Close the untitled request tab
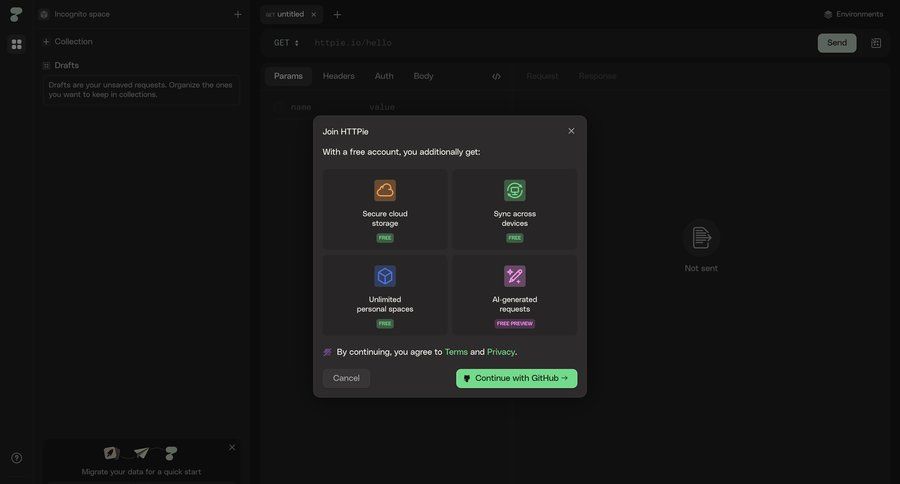 tap(313, 14)
